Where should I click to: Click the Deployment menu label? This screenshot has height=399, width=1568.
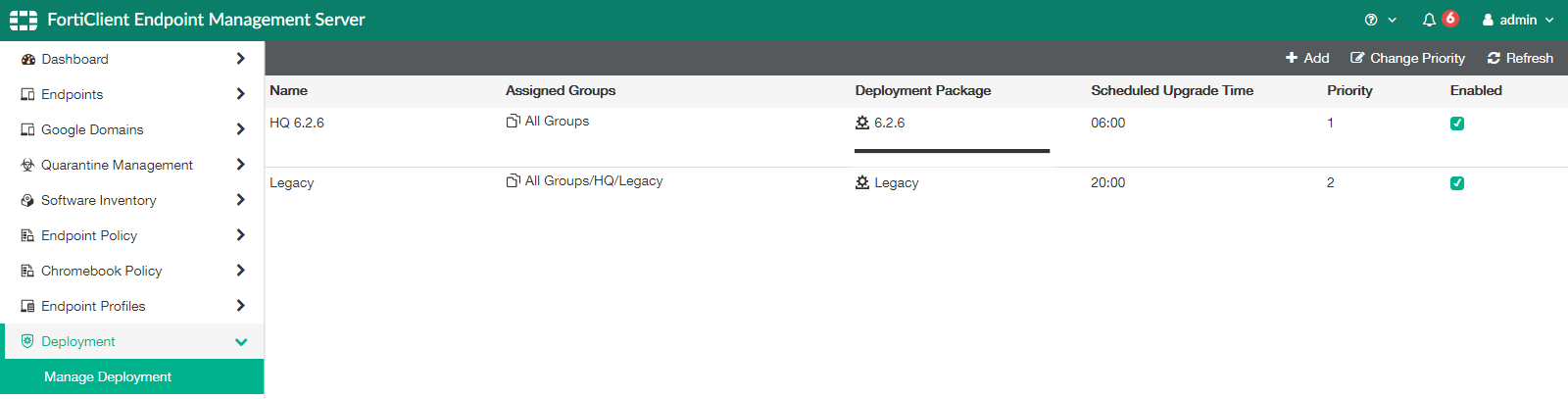coord(78,341)
